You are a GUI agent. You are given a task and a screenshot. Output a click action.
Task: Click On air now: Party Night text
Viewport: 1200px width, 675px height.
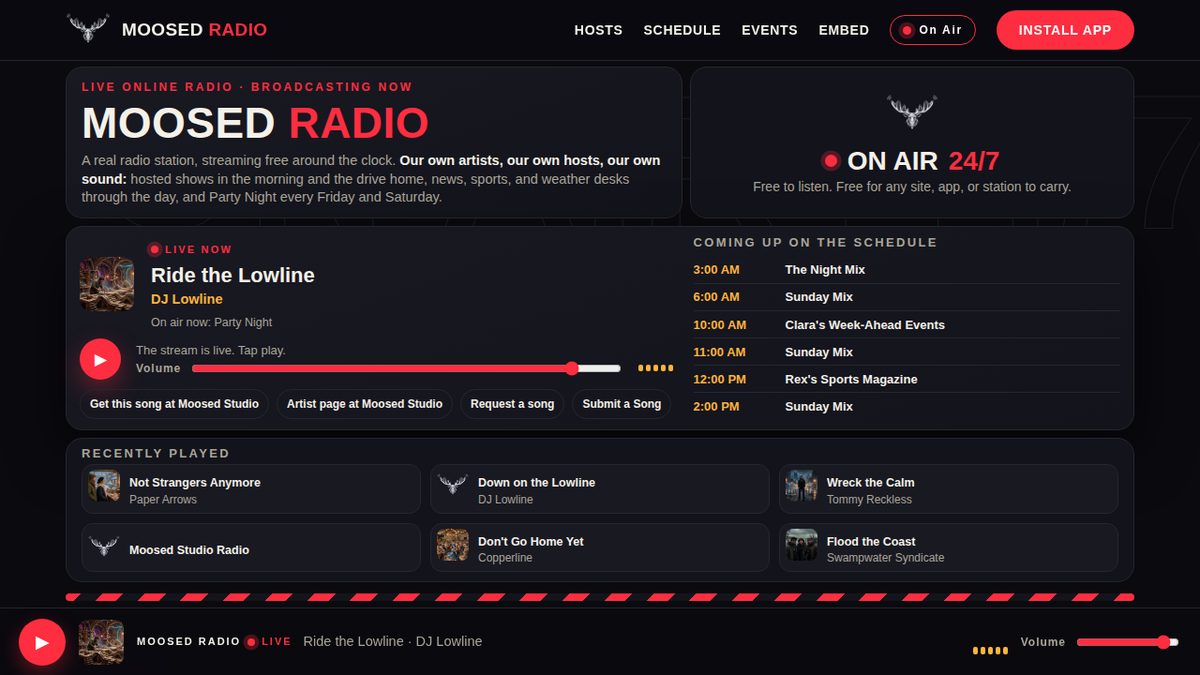(x=211, y=323)
